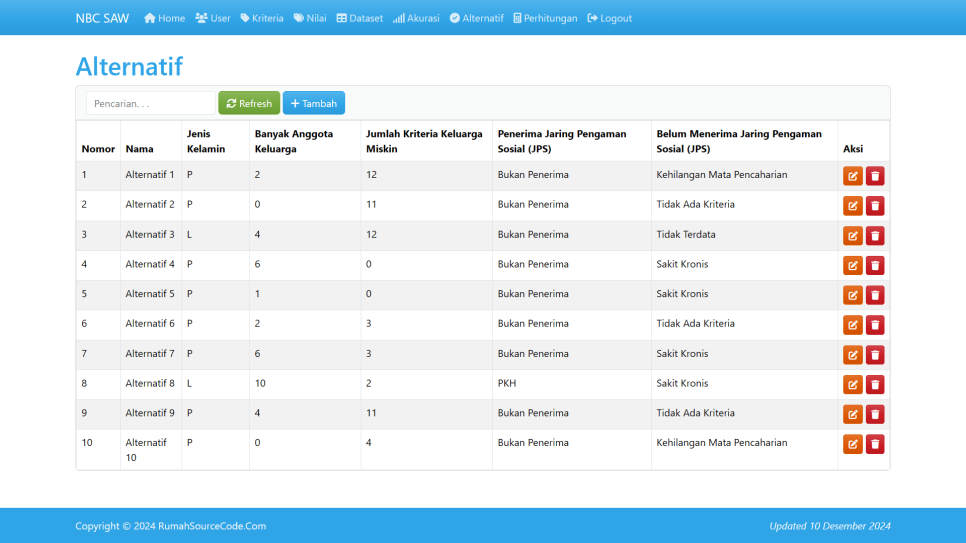
Task: Click the blue Tambah button
Action: coord(313,103)
